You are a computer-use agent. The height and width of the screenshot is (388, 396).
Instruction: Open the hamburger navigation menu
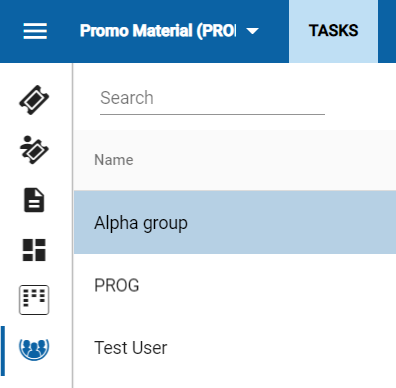(x=35, y=31)
